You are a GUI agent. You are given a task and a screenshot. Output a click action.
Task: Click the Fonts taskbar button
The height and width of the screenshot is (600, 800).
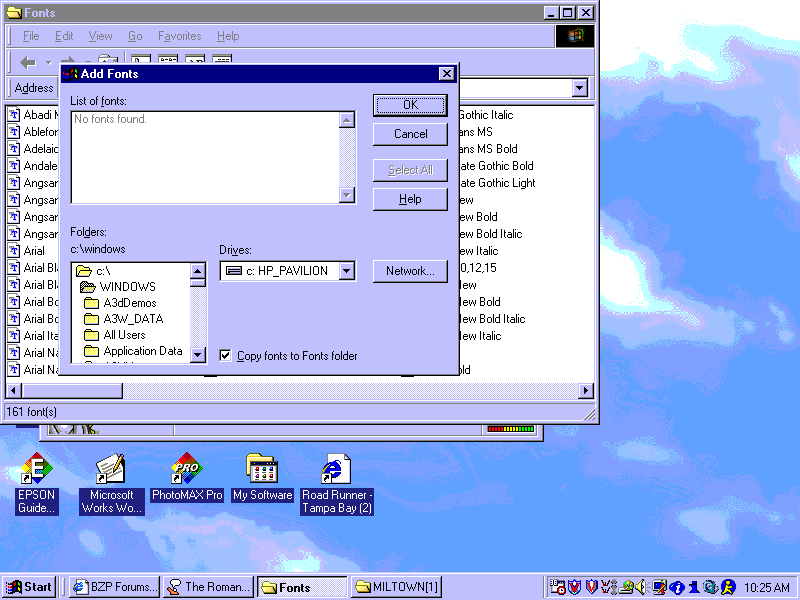[303, 587]
